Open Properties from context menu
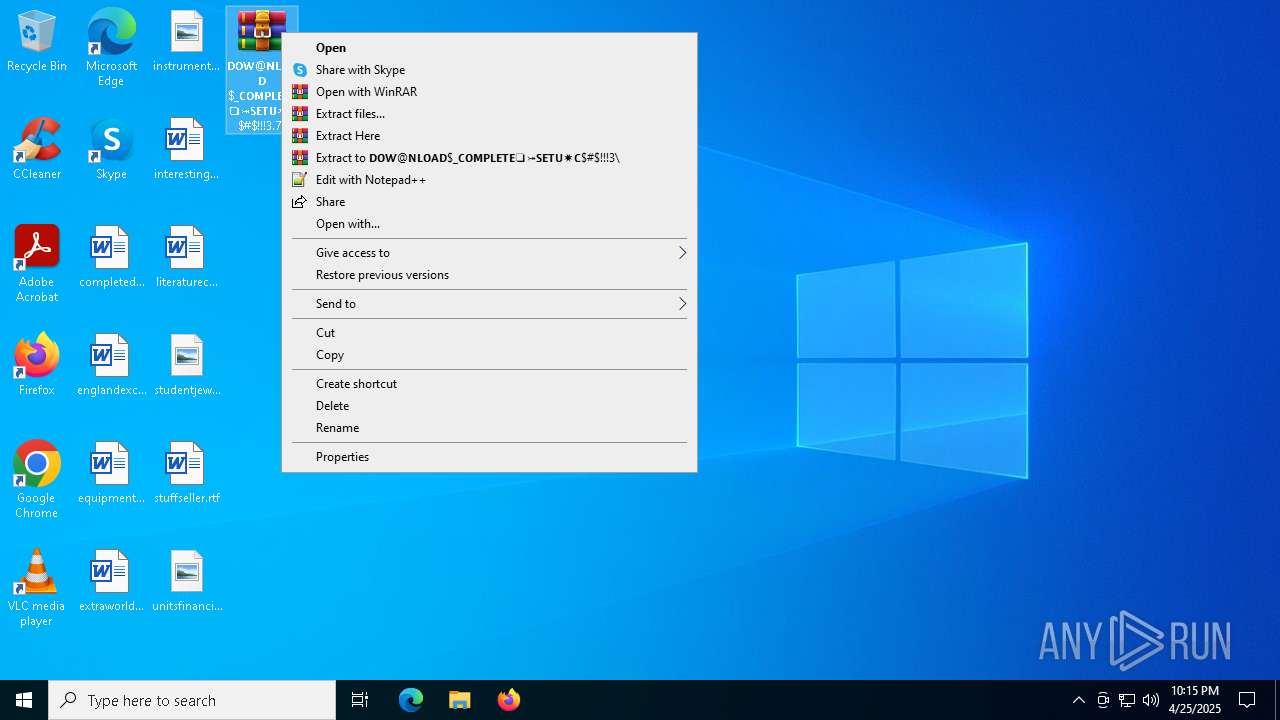 tap(489, 457)
